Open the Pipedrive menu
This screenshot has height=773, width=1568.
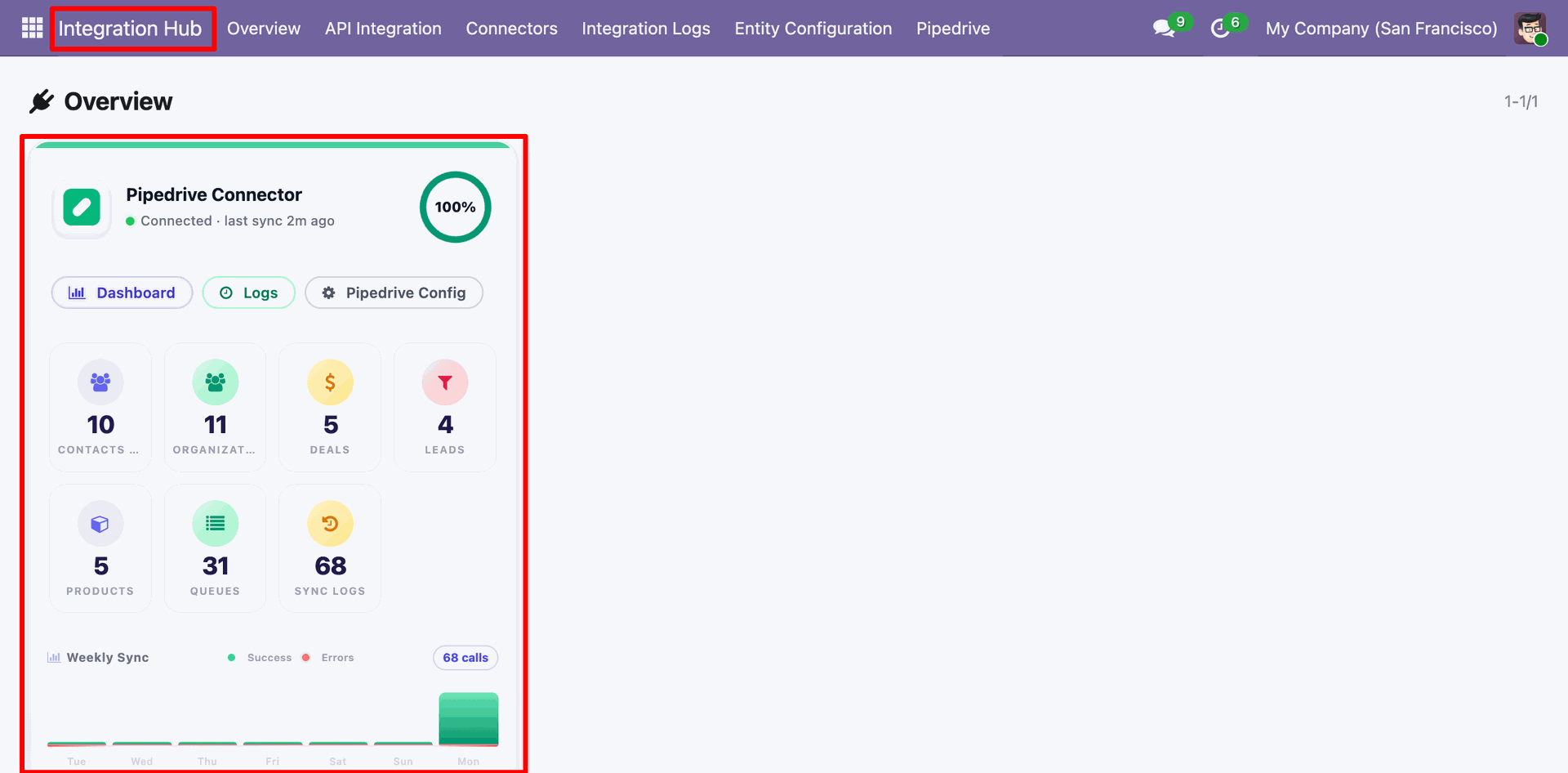tap(953, 29)
